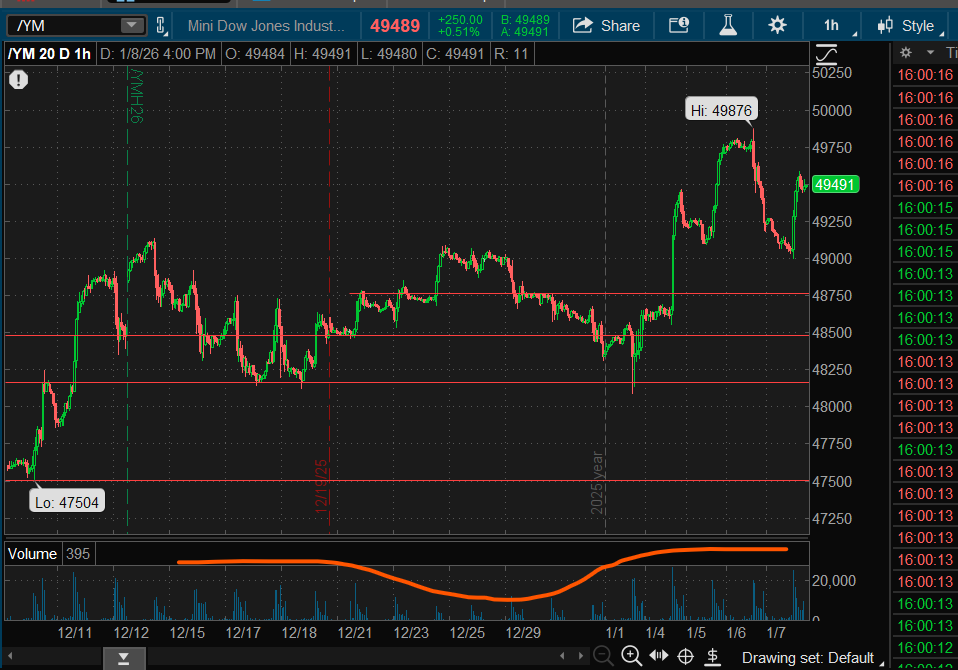Click the R: 11 range value
The height and width of the screenshot is (670, 958).
pyautogui.click(x=511, y=54)
